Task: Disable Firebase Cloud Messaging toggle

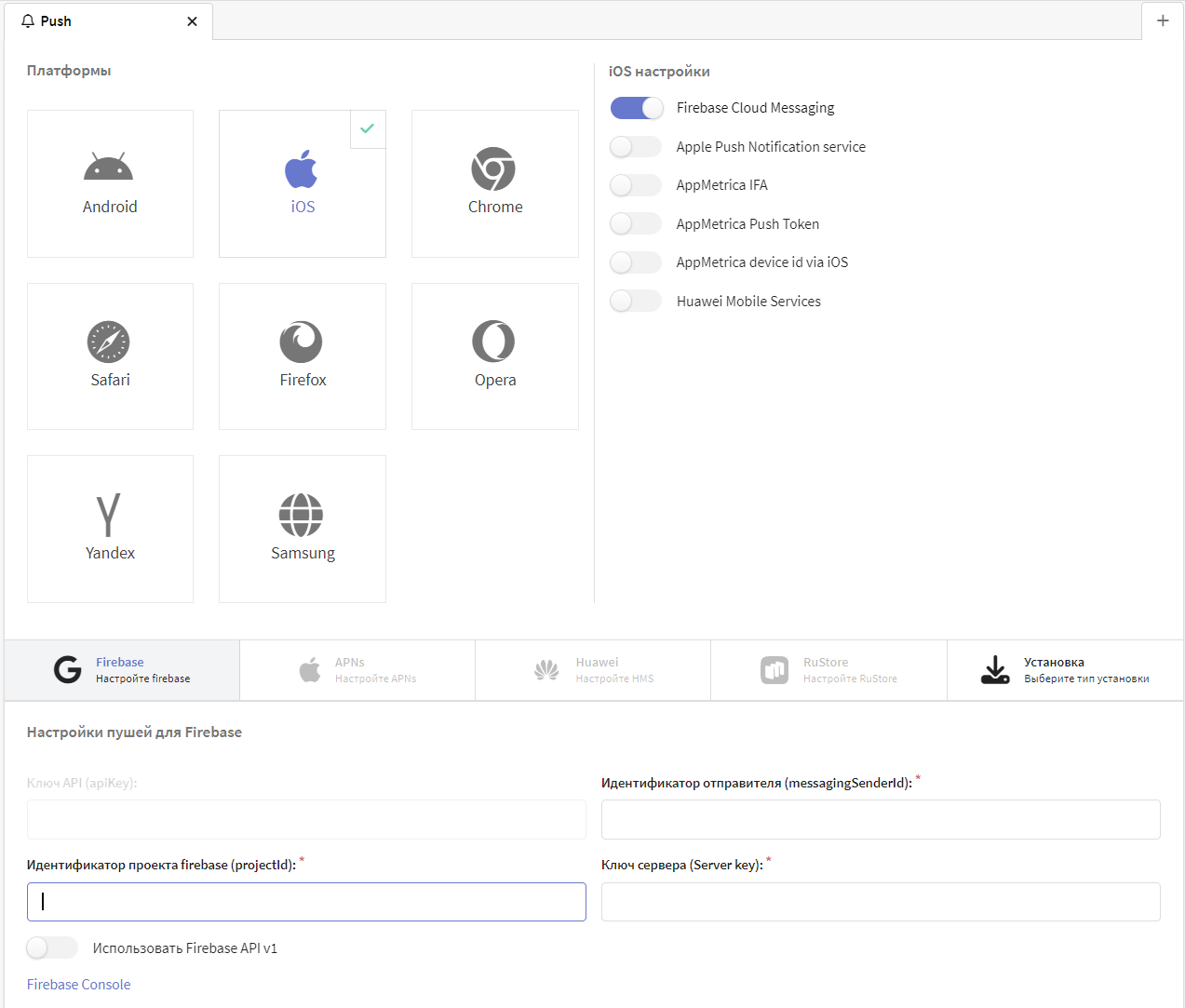Action: (637, 108)
